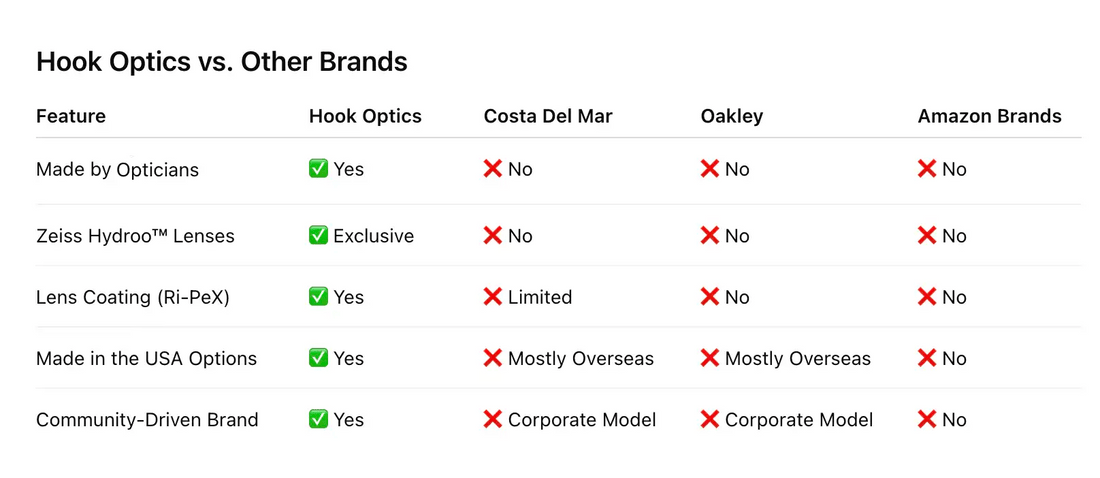
Task: Click red X beside Limited
Action: click(x=493, y=297)
